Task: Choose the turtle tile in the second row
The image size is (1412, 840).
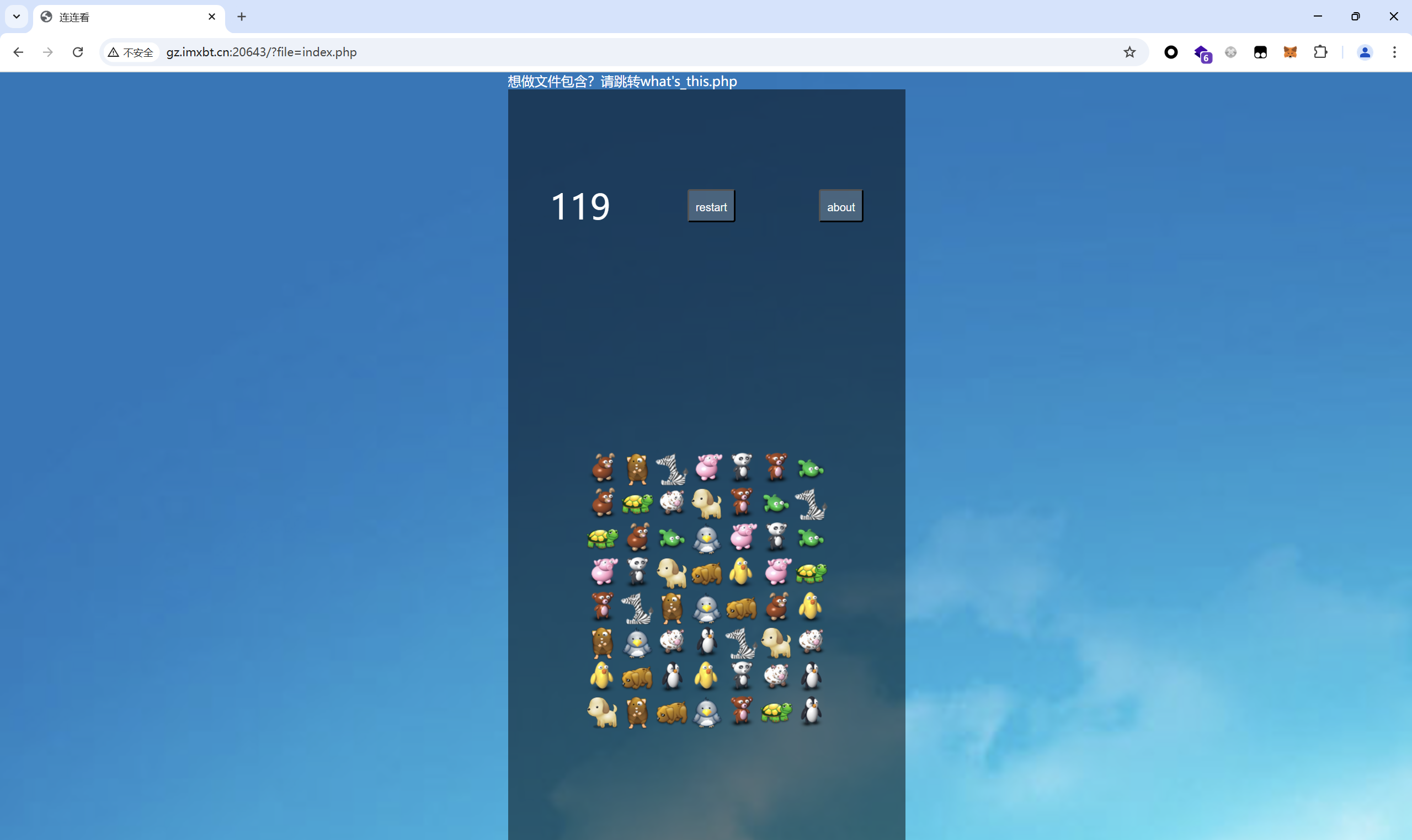Action: (x=637, y=503)
